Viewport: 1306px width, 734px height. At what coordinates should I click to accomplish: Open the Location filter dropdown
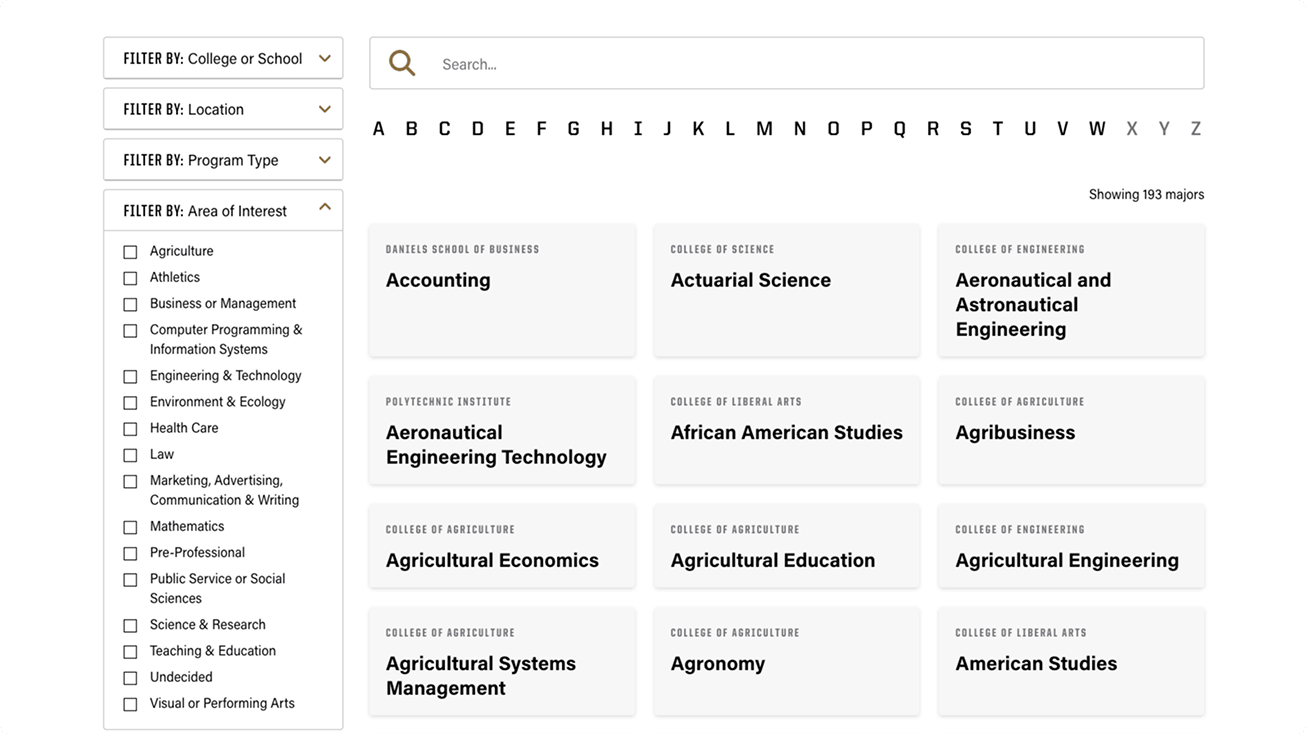tap(223, 109)
